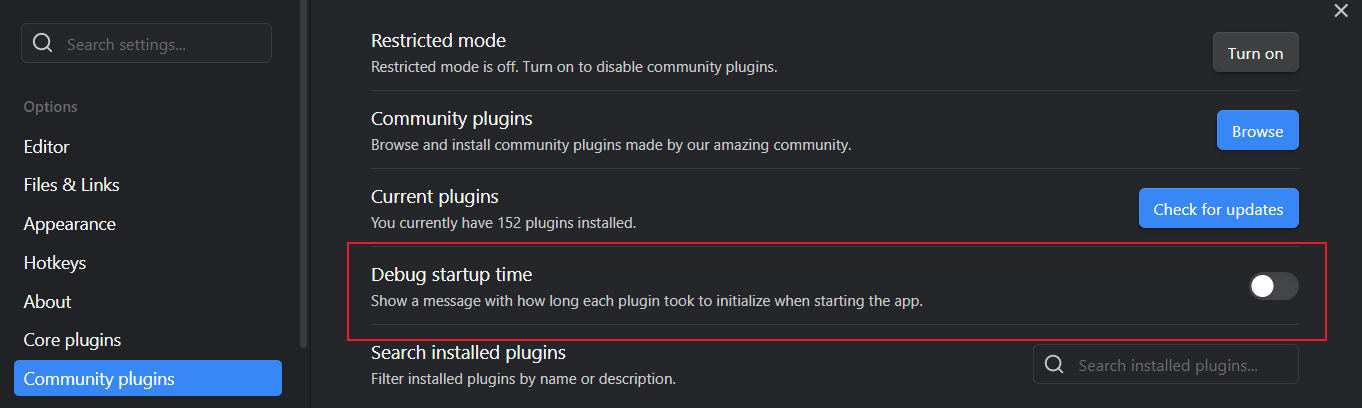Screen dimensions: 1362x408
Task: Check for plugin updates
Action: coord(1218,209)
